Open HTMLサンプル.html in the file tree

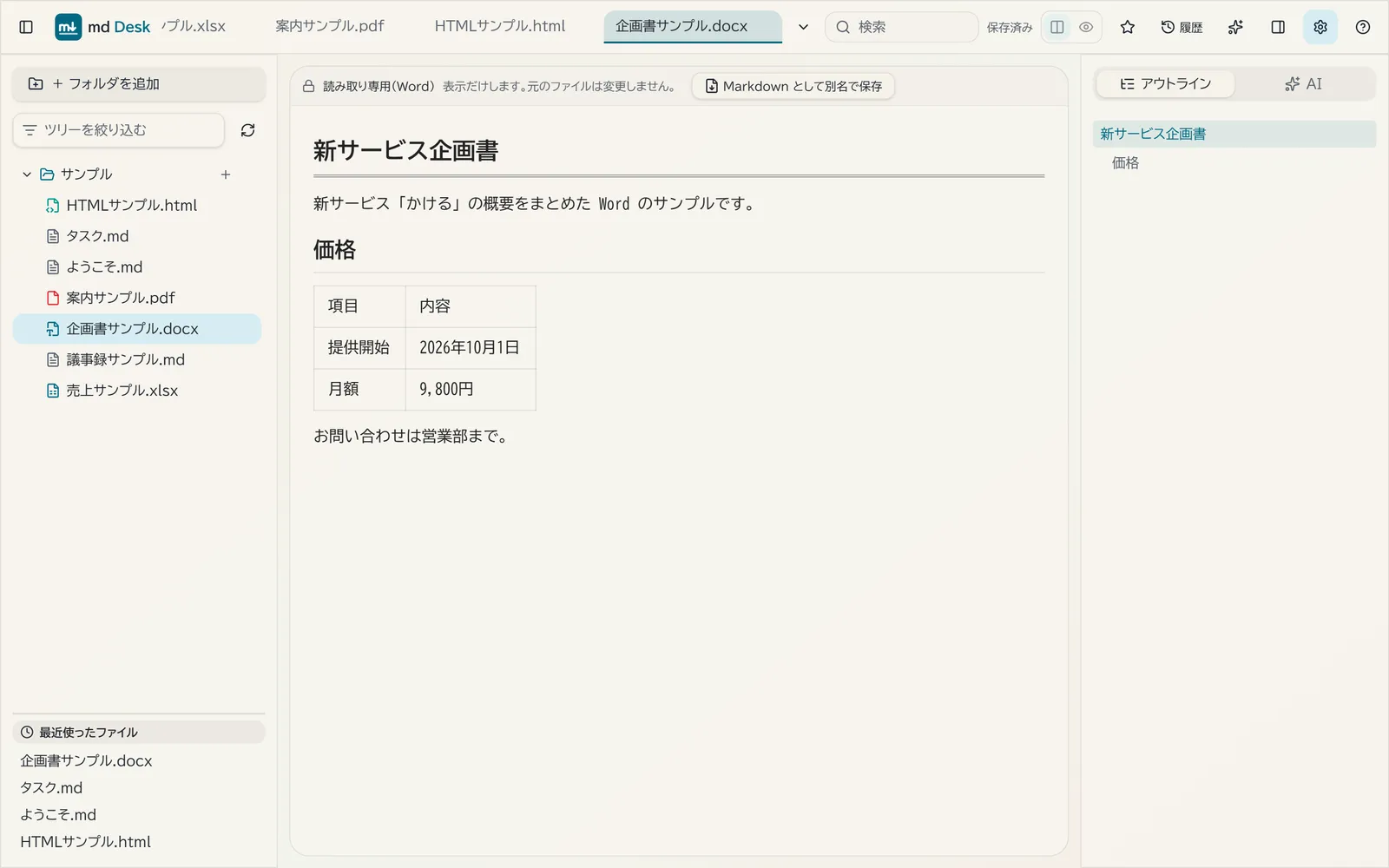(137, 206)
